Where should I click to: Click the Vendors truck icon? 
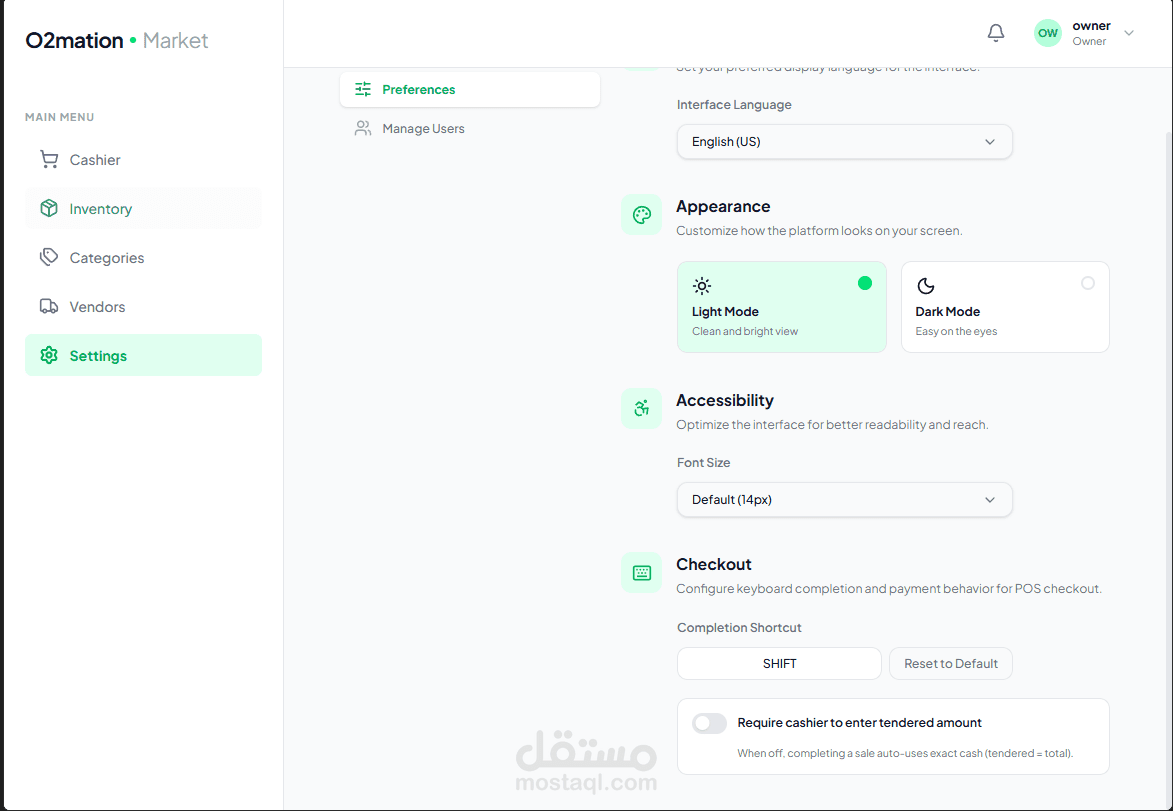(x=49, y=306)
